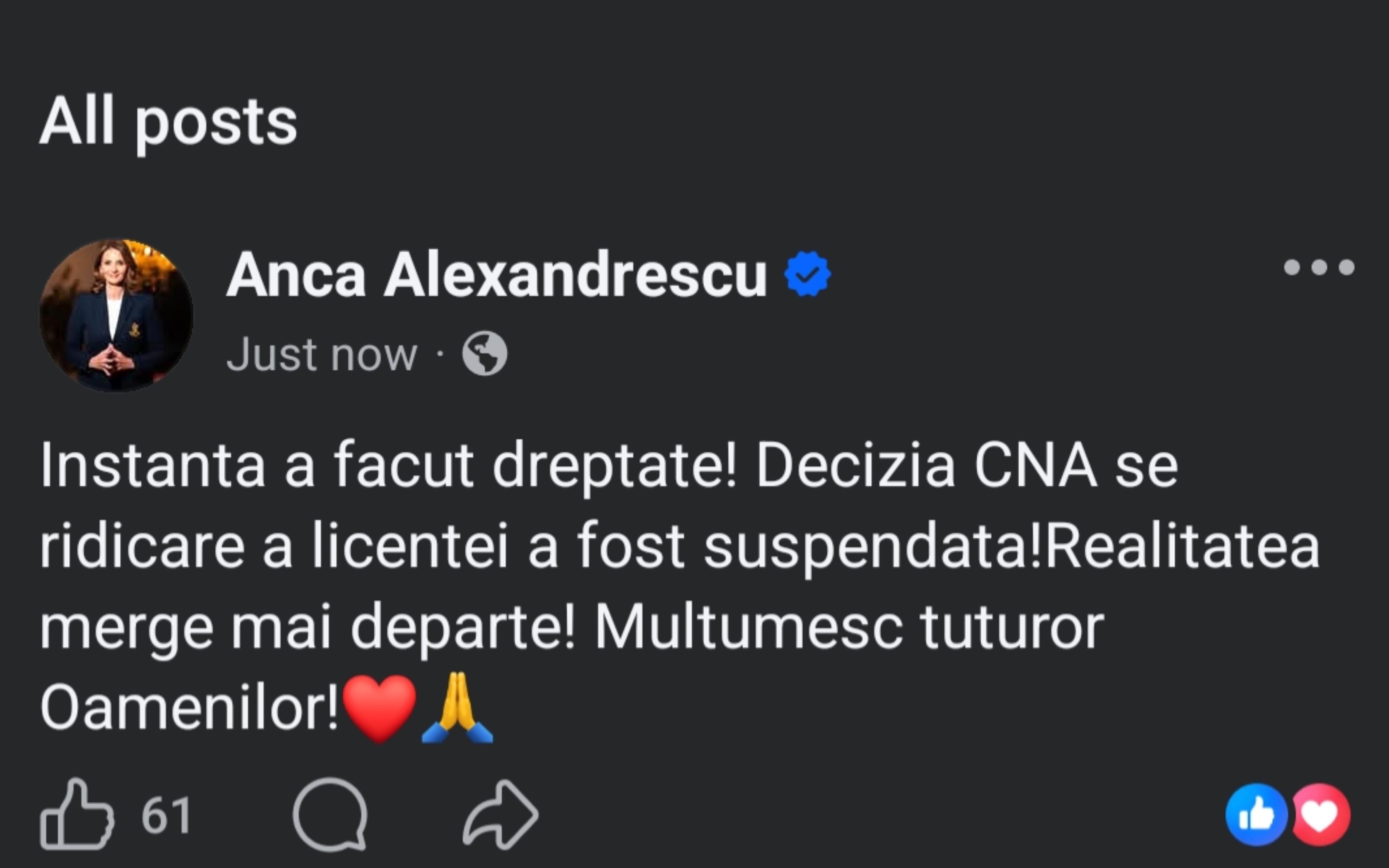Click the praying hands emoji in post
The width and height of the screenshot is (1389, 868).
pyautogui.click(x=457, y=707)
